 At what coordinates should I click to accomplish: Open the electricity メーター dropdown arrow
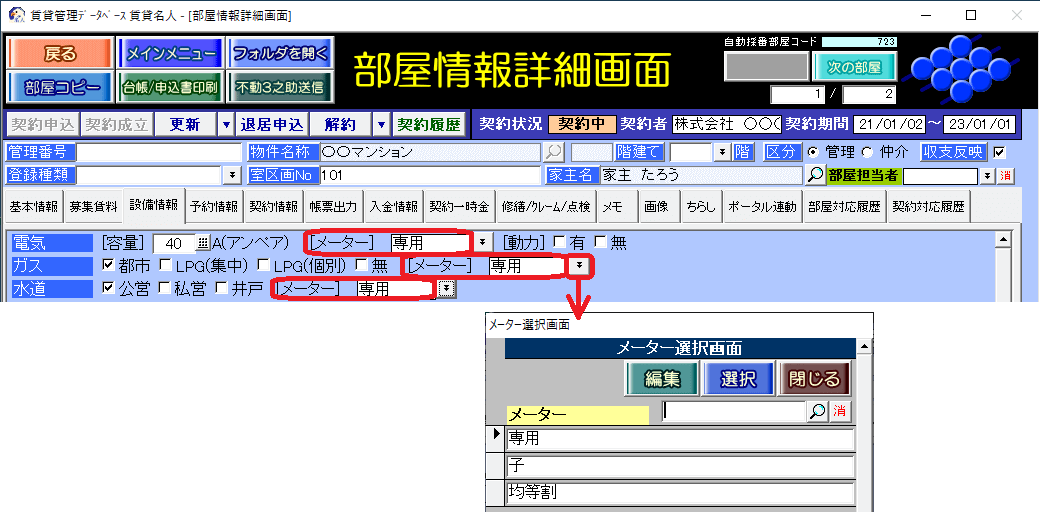tap(482, 242)
